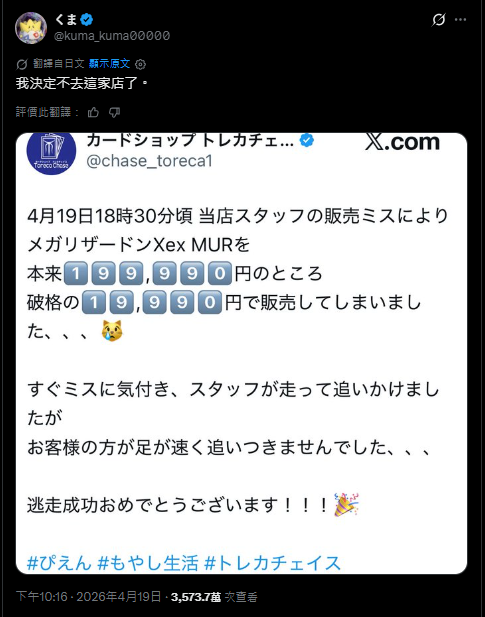The width and height of the screenshot is (485, 617).
Task: Click 顯示原文 to show original text
Action: click(x=109, y=63)
